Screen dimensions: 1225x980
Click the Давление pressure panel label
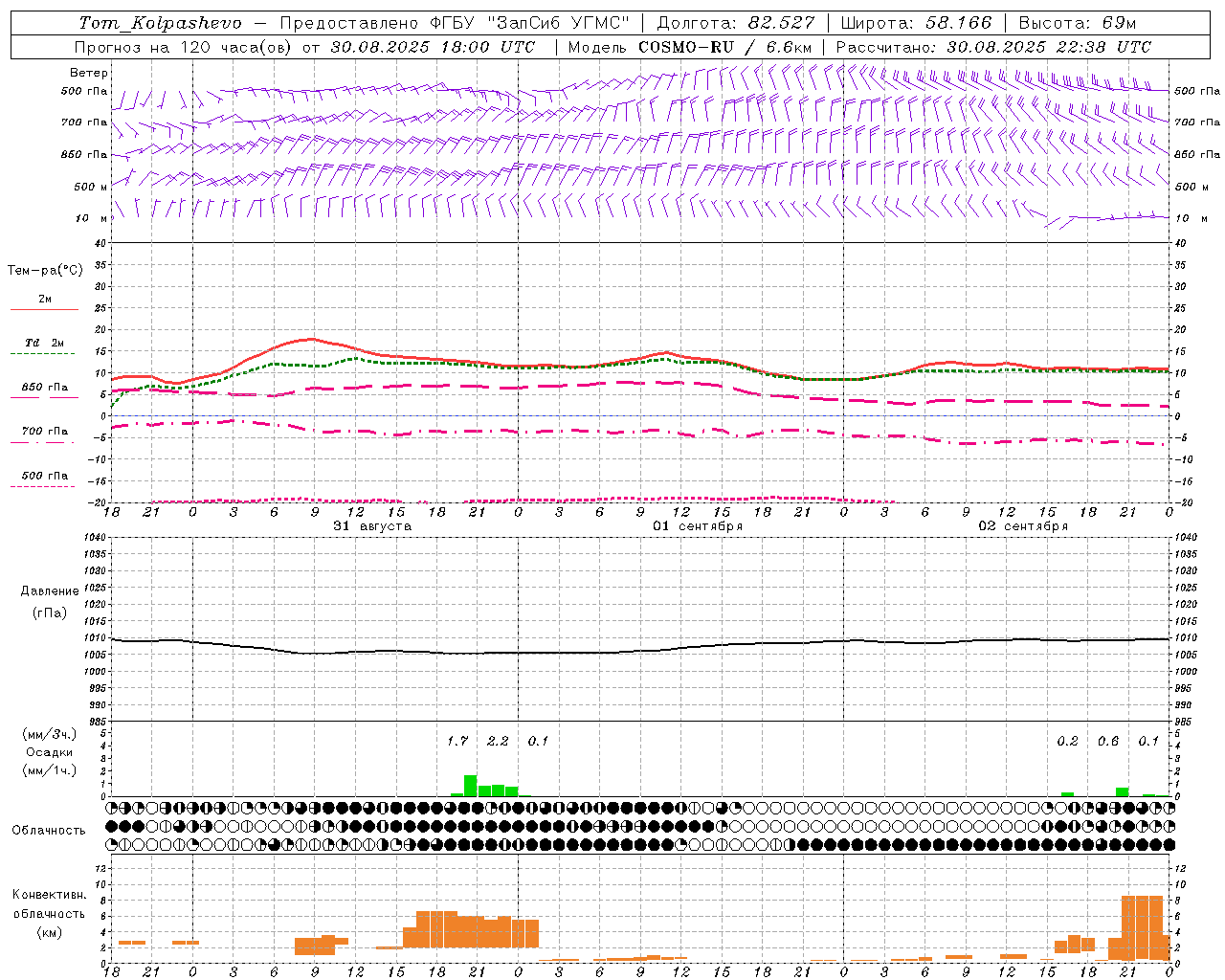50,591
